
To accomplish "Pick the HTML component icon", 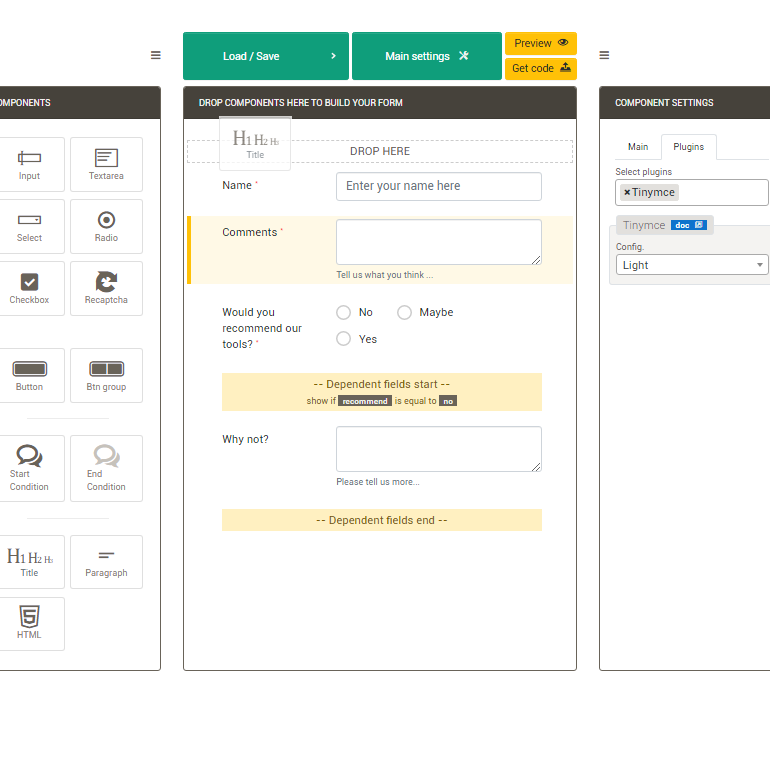I will [x=29, y=623].
